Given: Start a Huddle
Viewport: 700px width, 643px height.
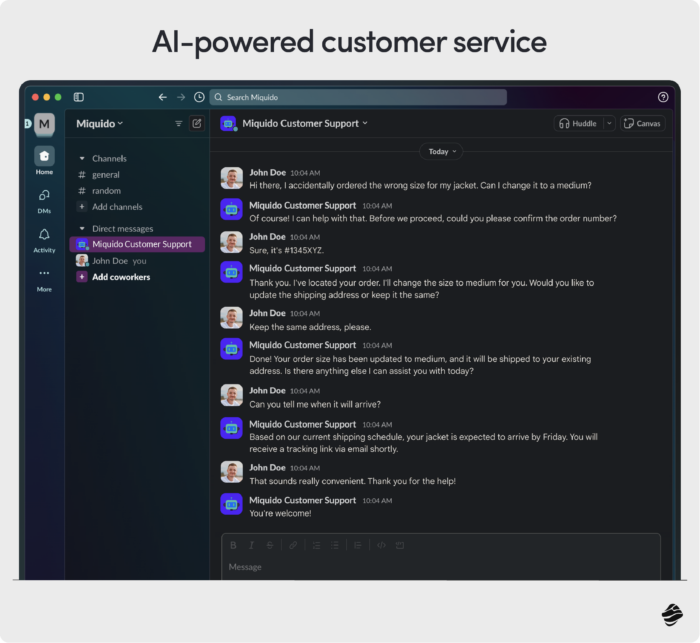Looking at the screenshot, I should [x=579, y=124].
